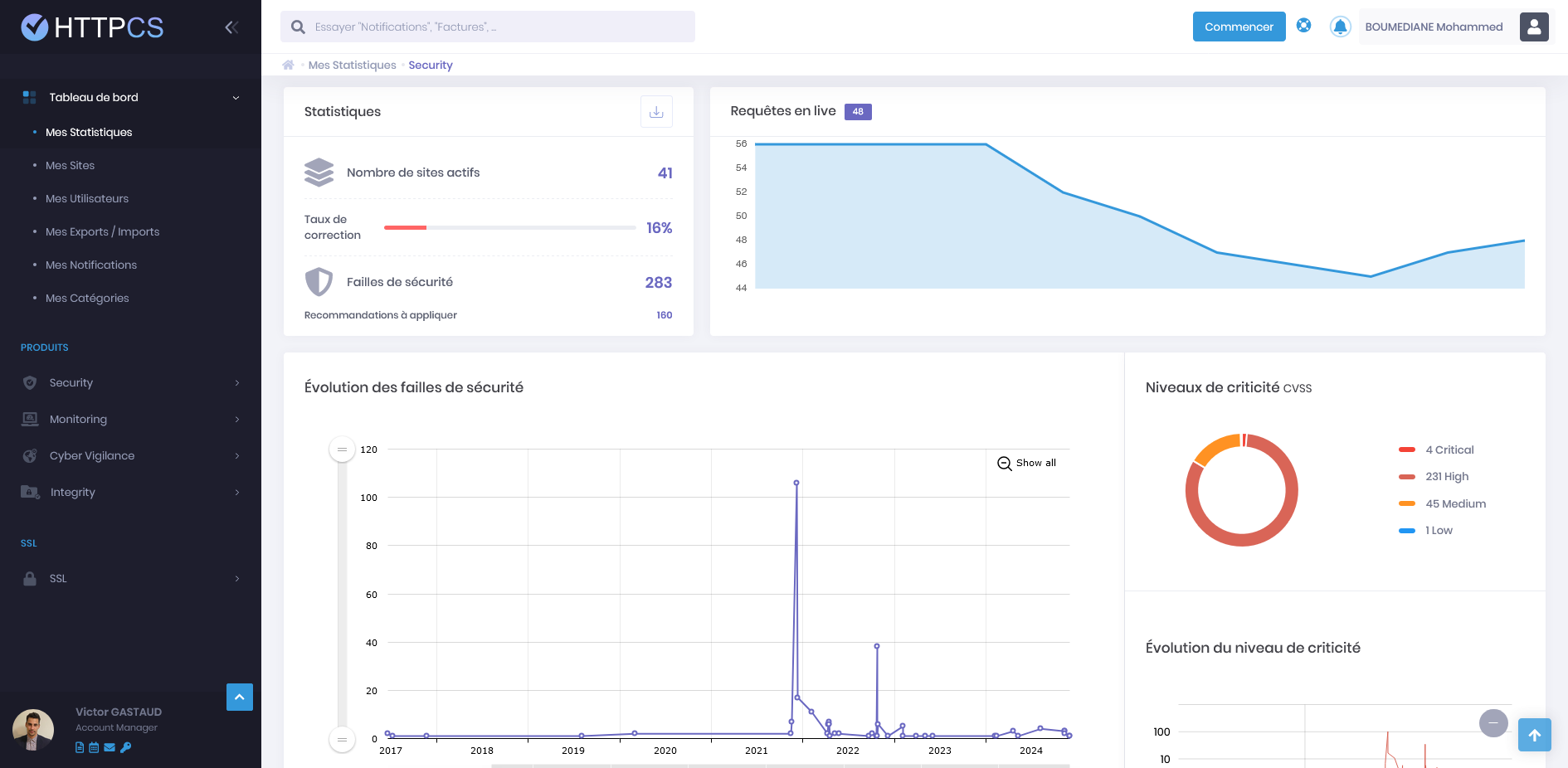The image size is (1568, 768).
Task: Click the statistics download icon
Action: 656,111
